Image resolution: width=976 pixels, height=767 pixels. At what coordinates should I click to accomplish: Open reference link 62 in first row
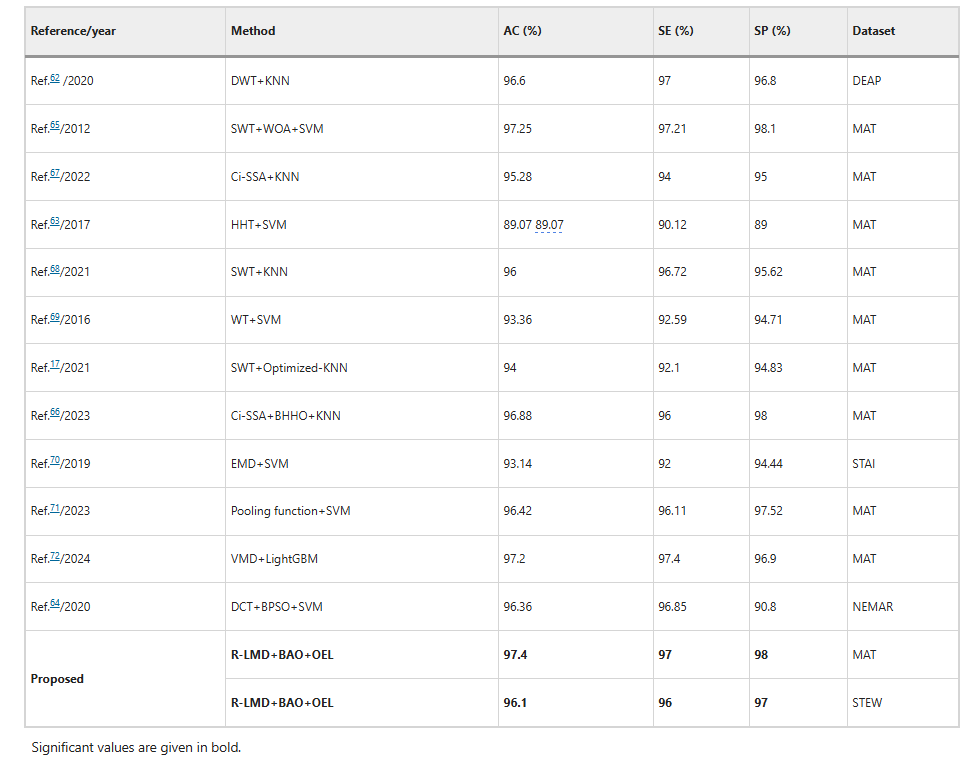[x=55, y=78]
